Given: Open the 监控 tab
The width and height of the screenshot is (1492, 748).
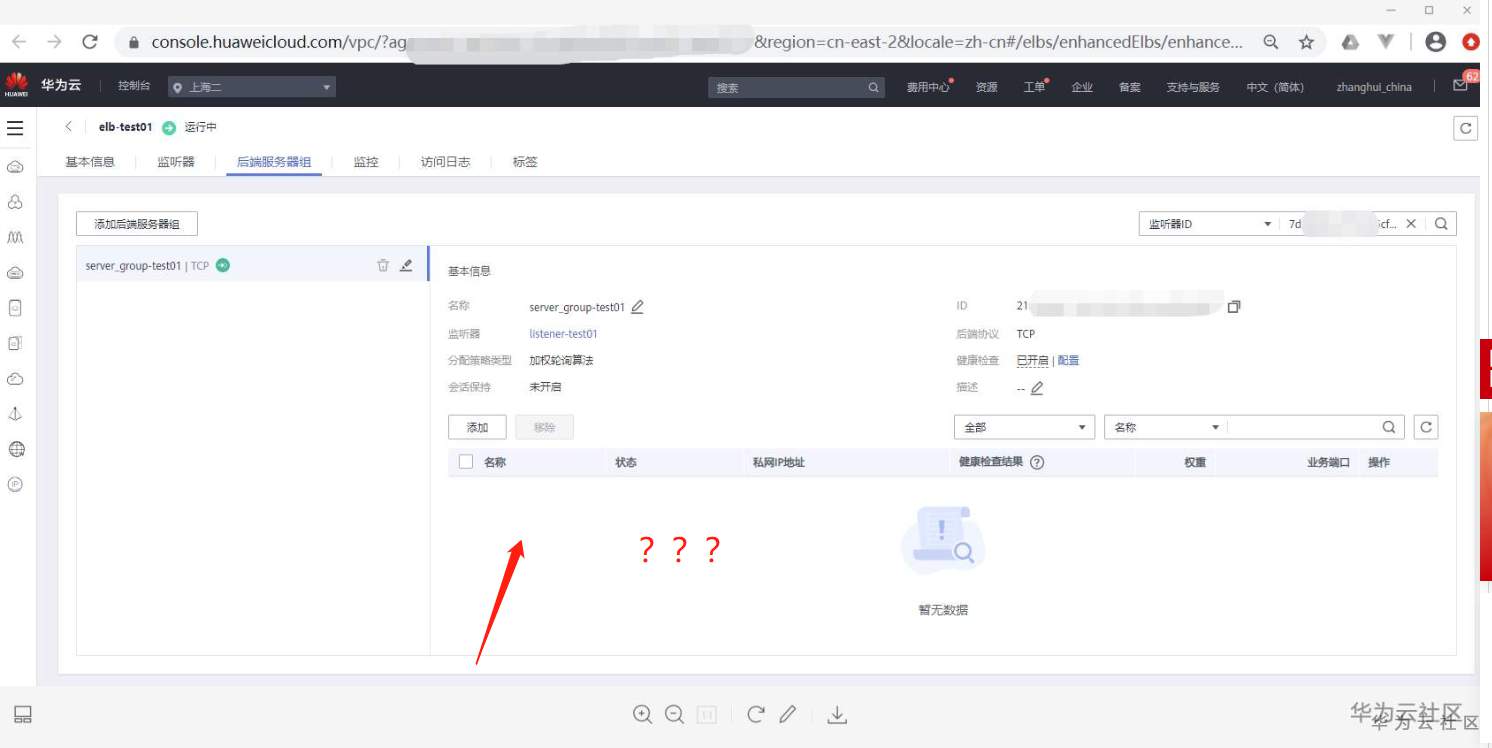Looking at the screenshot, I should coord(366,162).
